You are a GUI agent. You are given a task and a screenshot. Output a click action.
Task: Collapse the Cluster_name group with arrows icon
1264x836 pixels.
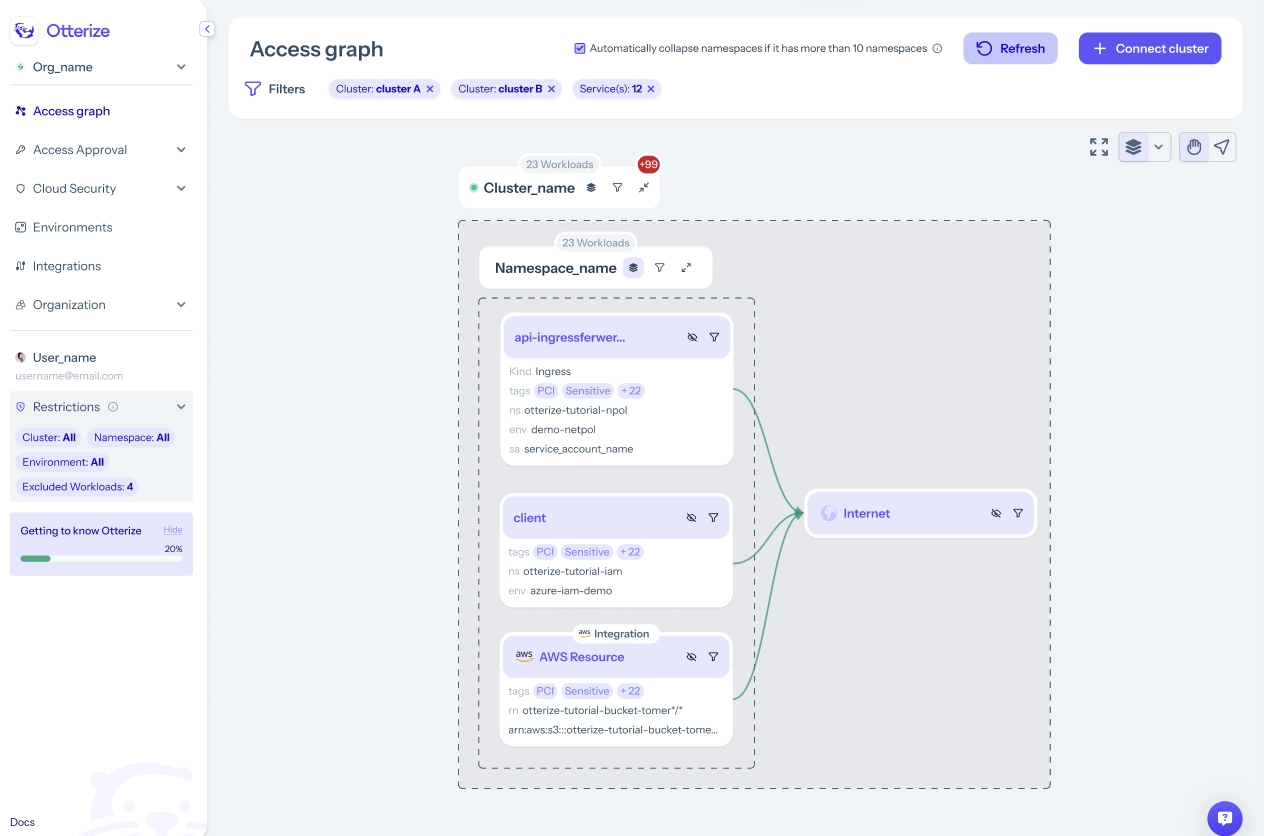pyautogui.click(x=644, y=188)
